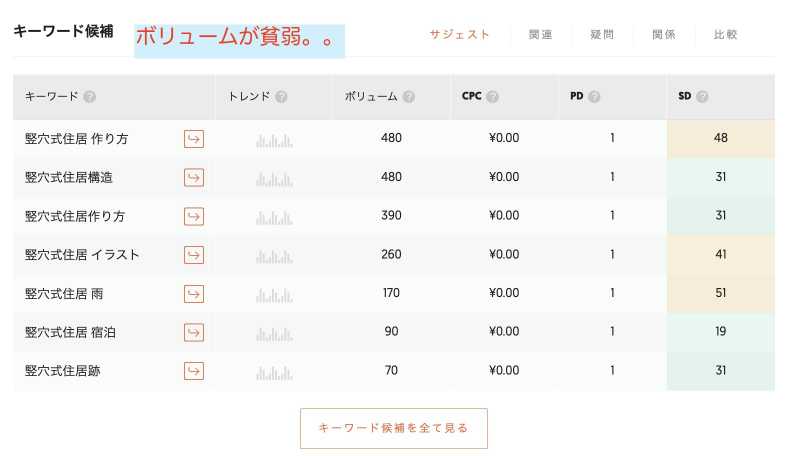Click help icon next to トレンド header
Viewport: 796px width, 456px height.
click(x=281, y=97)
